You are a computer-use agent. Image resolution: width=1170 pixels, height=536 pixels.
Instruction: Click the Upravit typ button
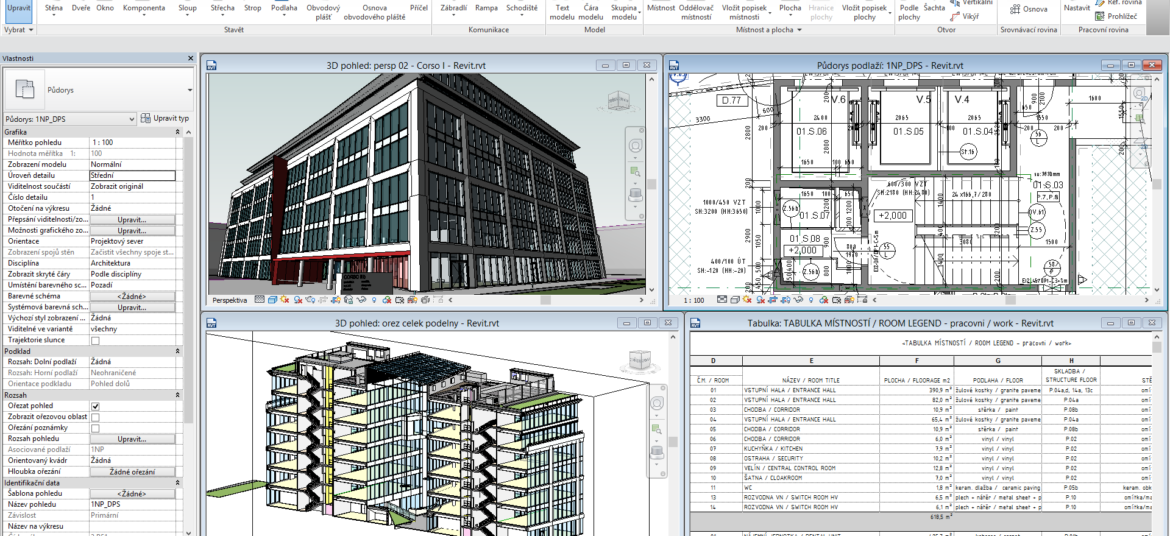point(165,119)
